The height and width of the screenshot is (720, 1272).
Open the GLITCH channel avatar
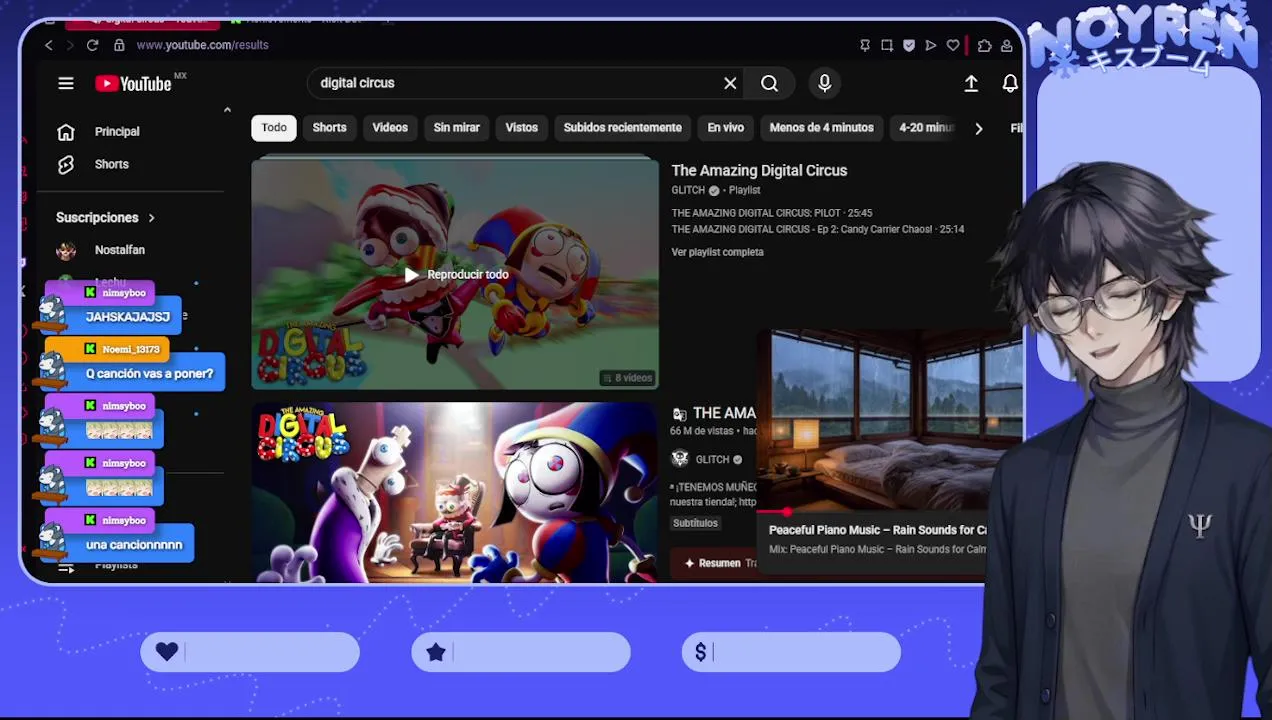click(x=680, y=459)
